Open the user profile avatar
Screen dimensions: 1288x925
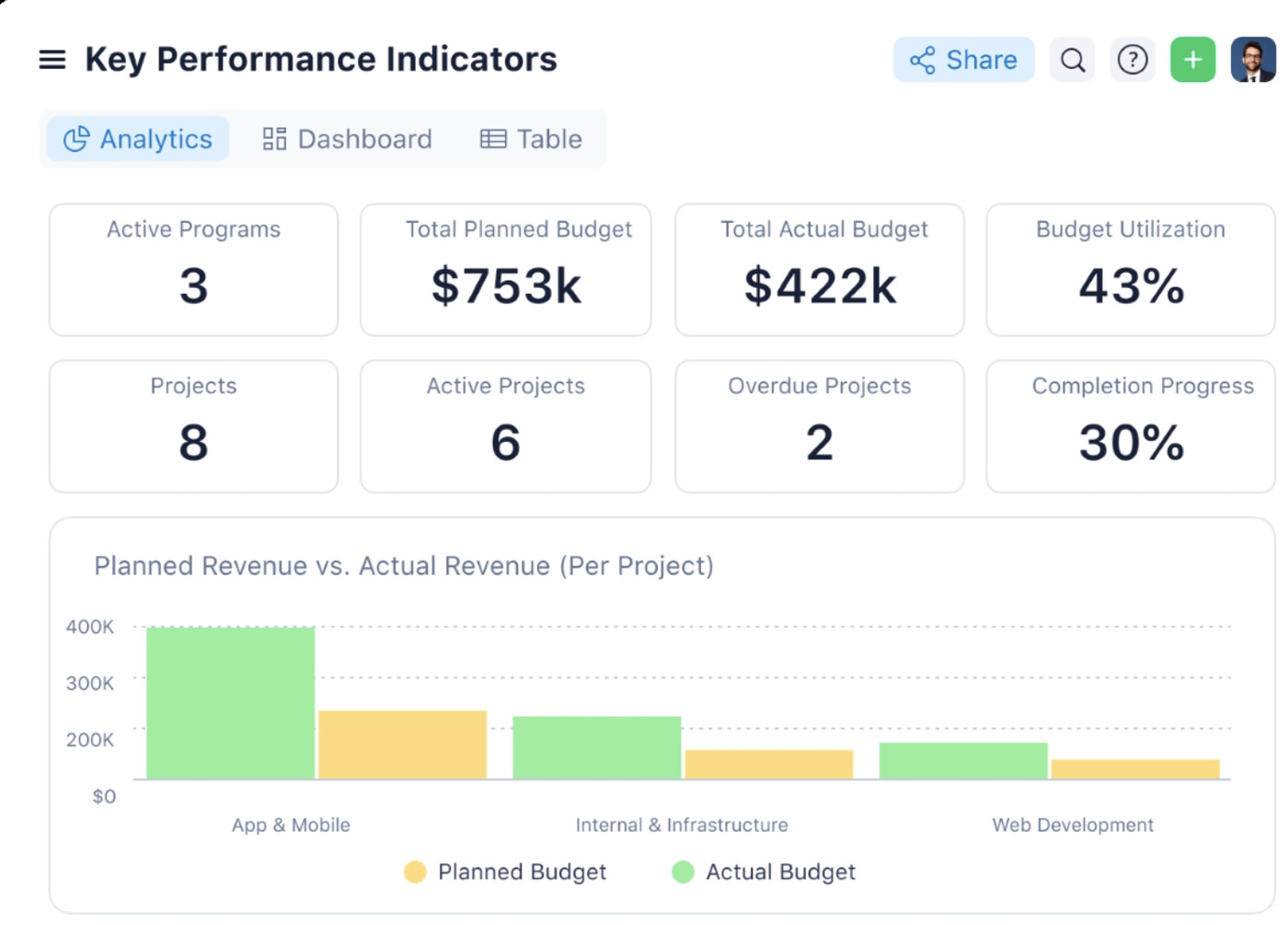(1253, 59)
